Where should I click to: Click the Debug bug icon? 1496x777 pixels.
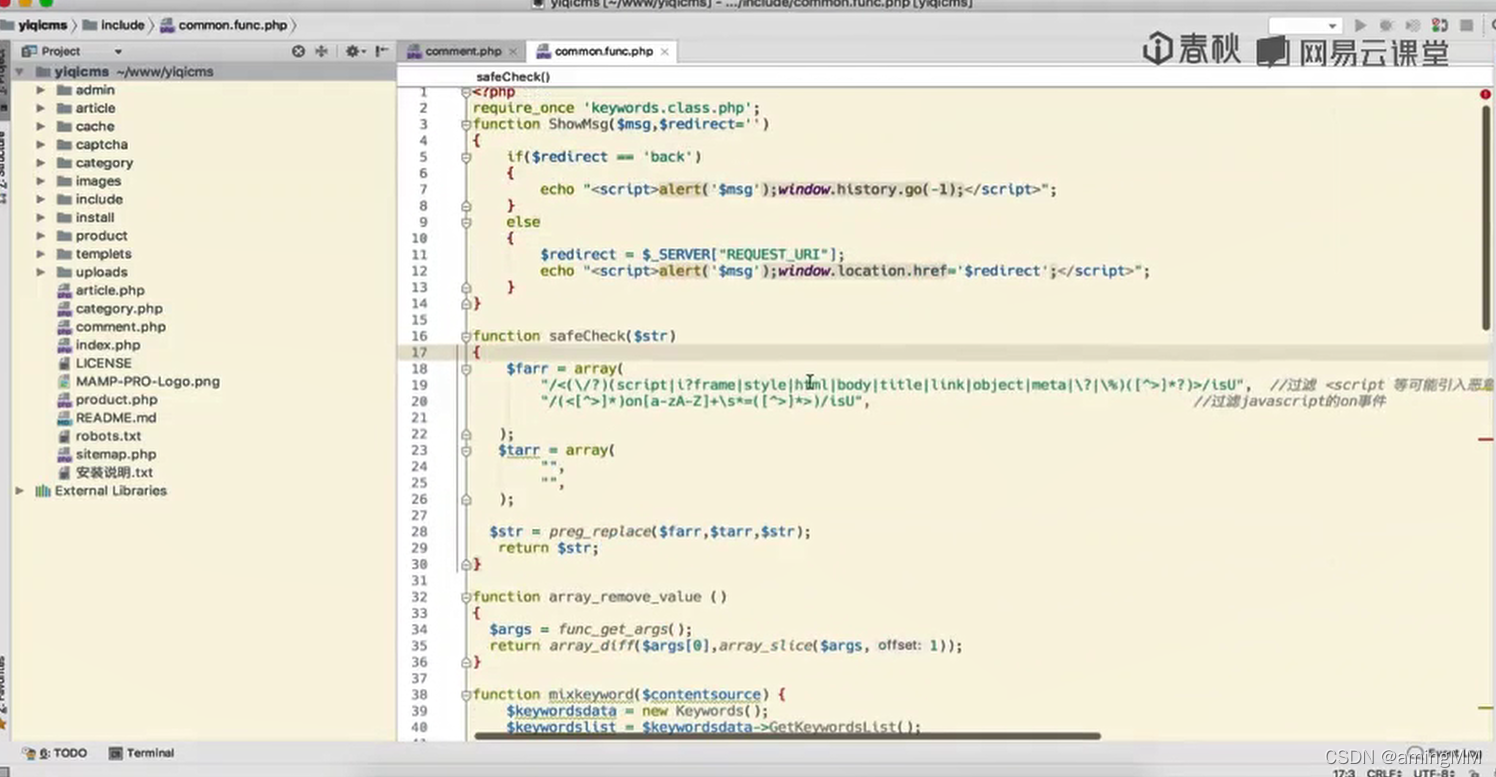point(1386,25)
